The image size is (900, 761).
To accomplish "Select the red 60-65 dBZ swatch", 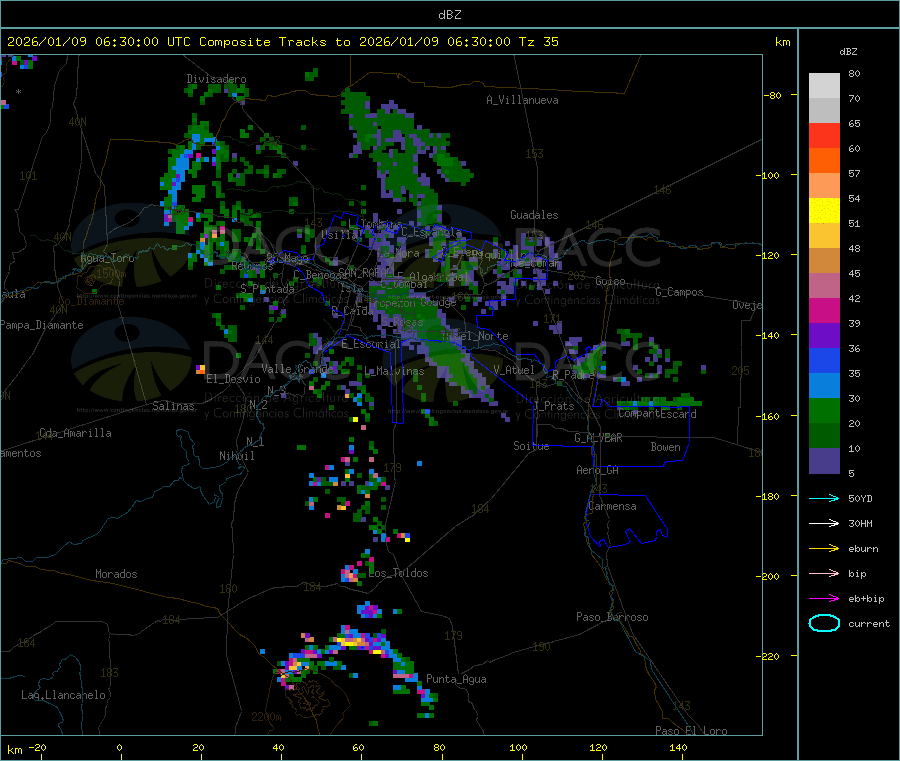I will tap(824, 135).
